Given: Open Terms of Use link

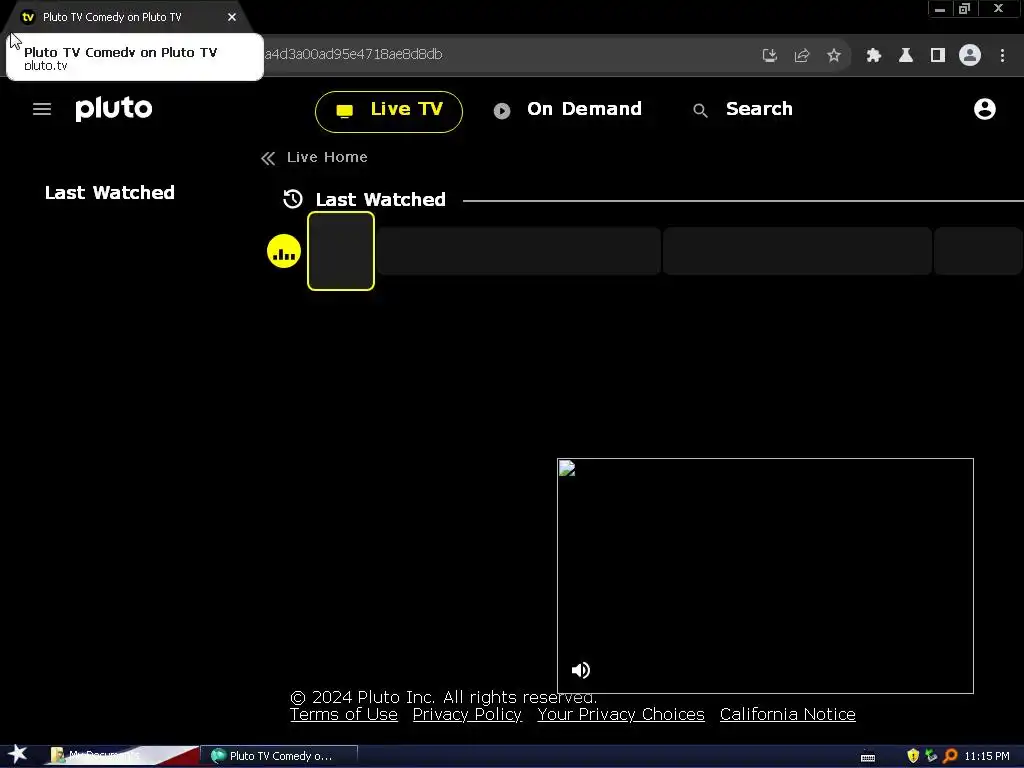Looking at the screenshot, I should click(344, 714).
